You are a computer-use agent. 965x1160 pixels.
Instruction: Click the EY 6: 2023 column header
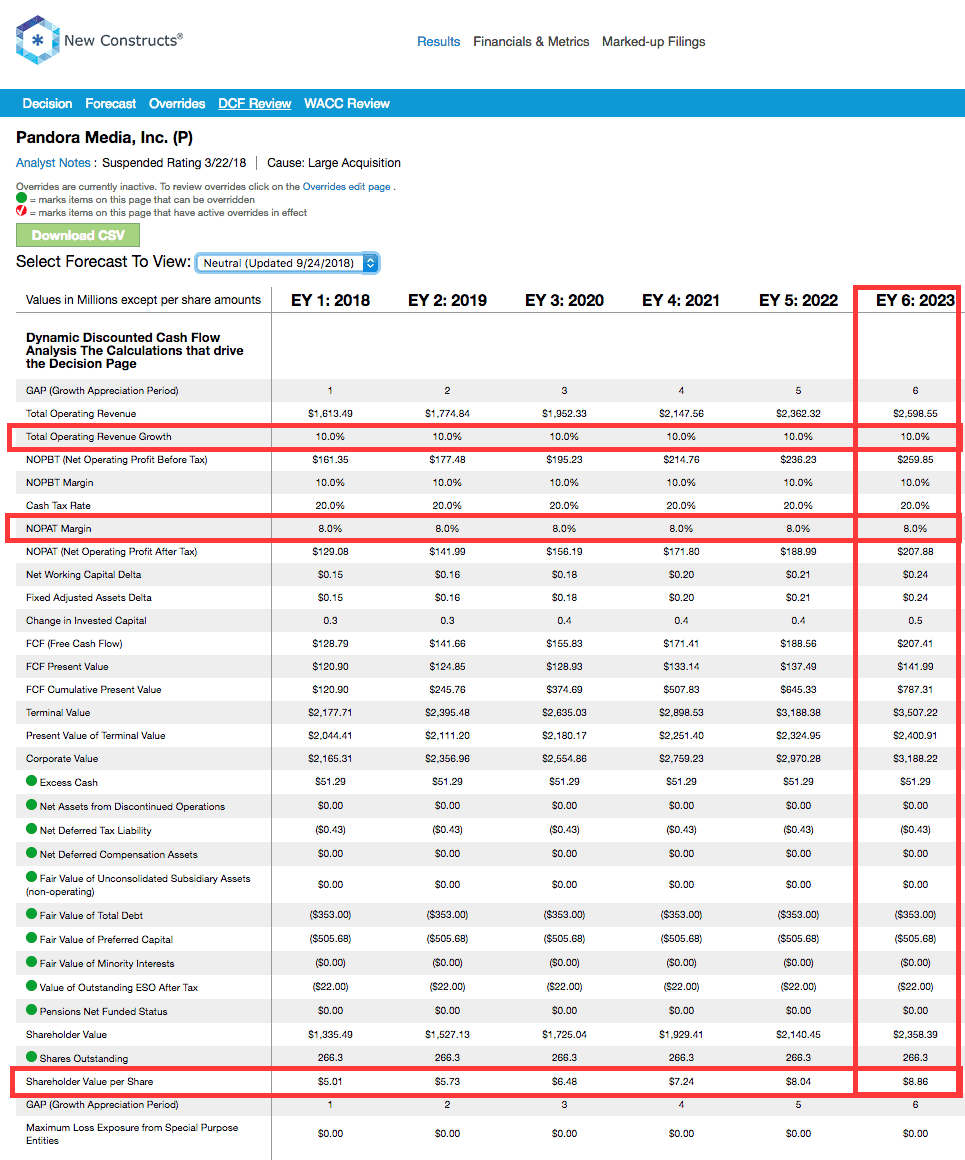tap(915, 300)
